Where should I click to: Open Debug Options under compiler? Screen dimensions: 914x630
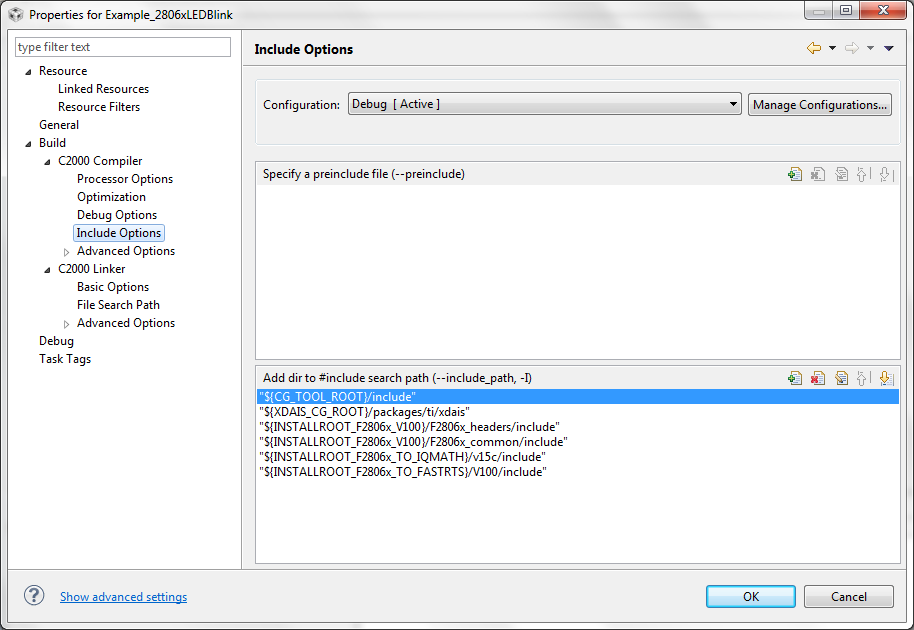point(117,215)
